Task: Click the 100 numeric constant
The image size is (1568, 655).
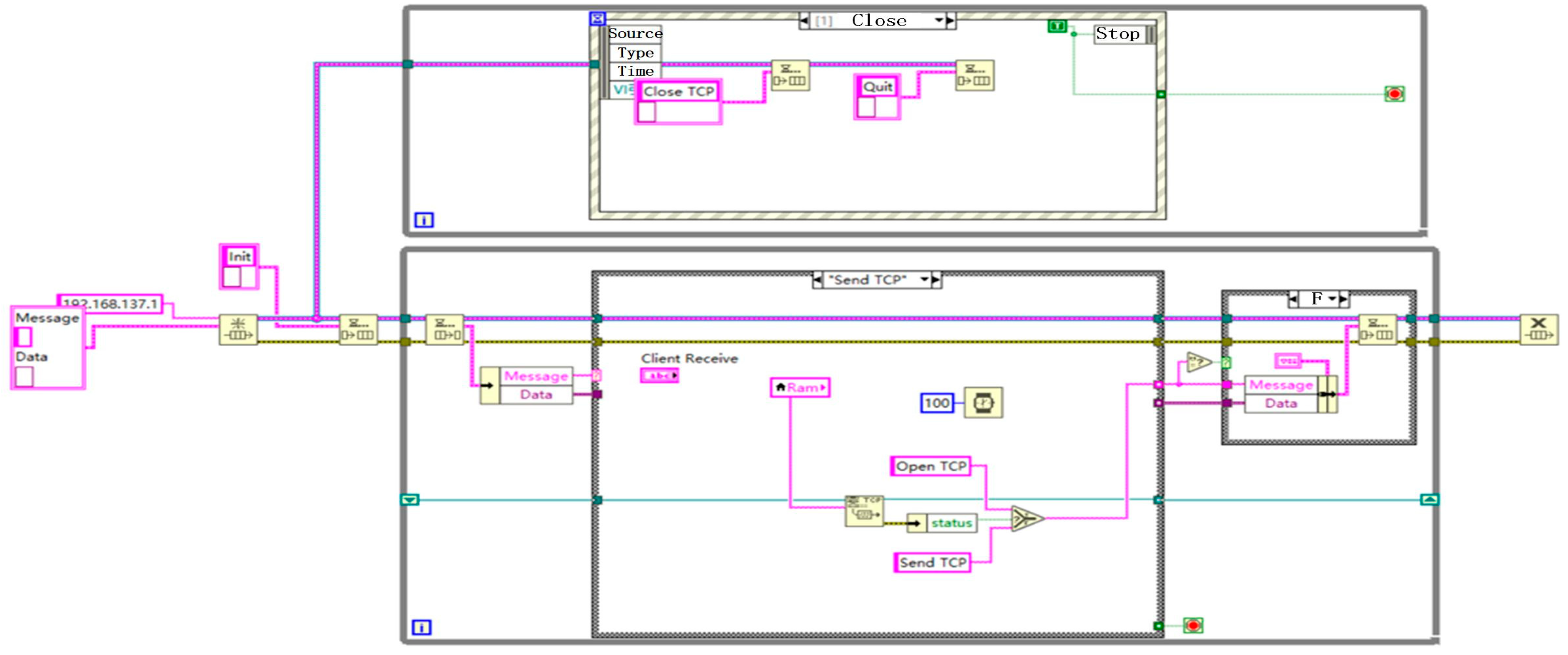Action: pyautogui.click(x=936, y=402)
